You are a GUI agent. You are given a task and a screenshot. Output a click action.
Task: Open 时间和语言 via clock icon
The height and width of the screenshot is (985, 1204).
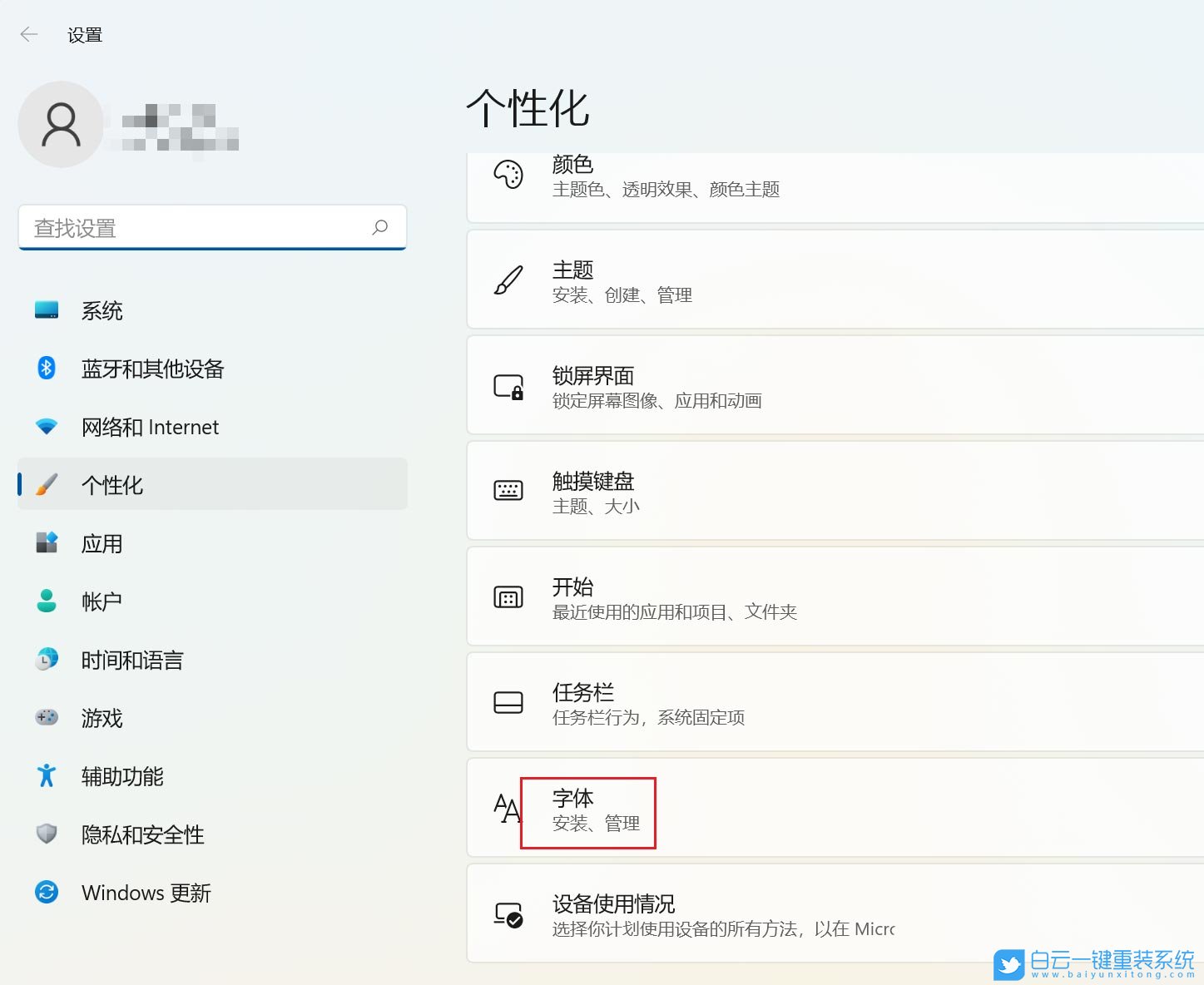(x=47, y=659)
